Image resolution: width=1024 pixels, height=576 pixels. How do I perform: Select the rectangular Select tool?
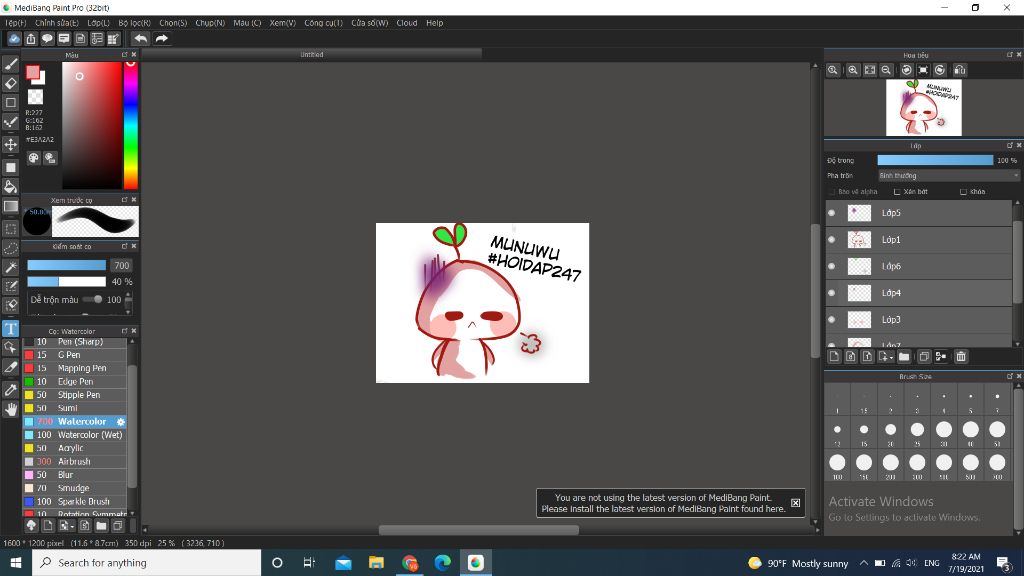(x=10, y=229)
